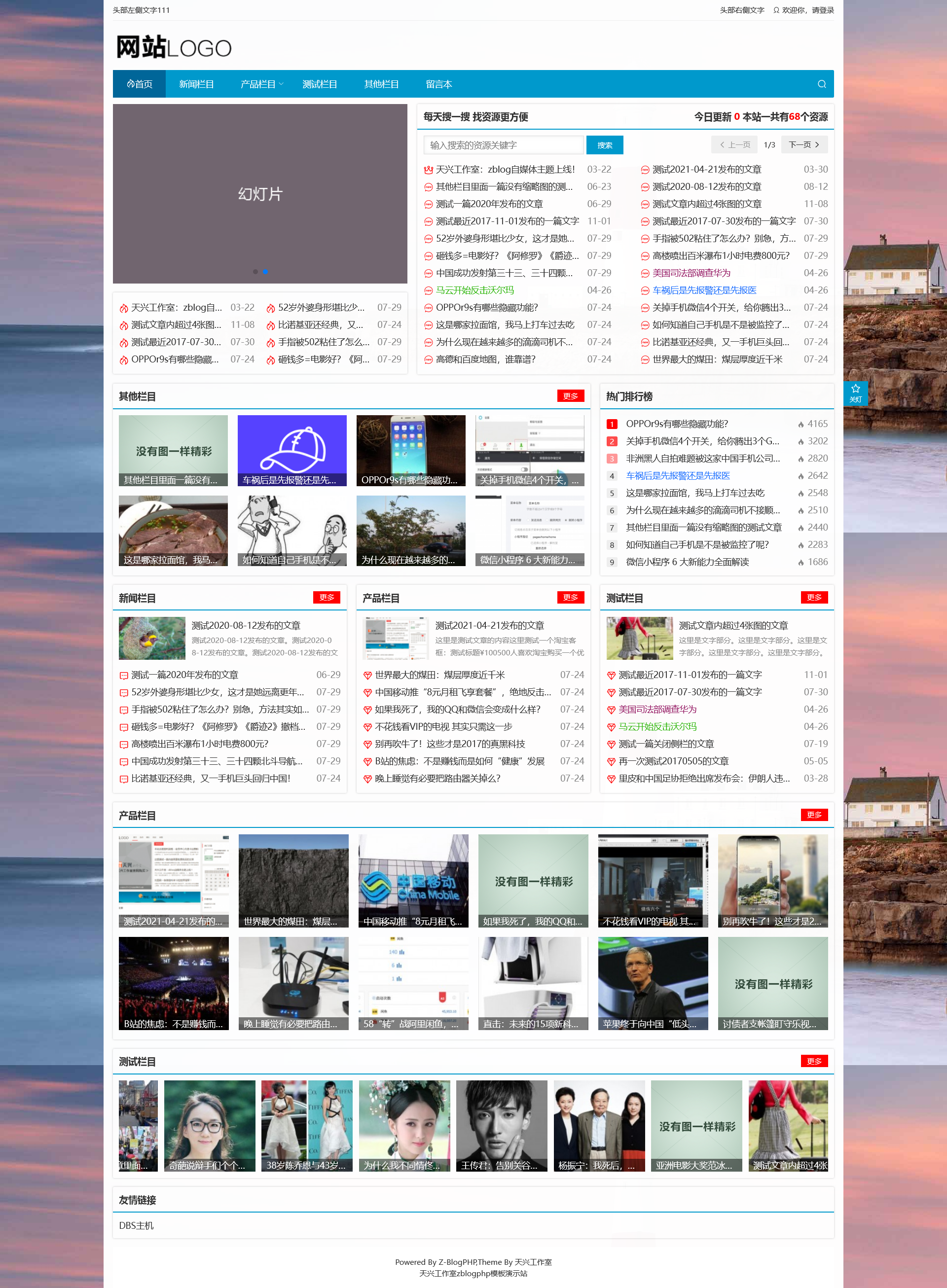Open the 留言本 navigation menu item

pyautogui.click(x=438, y=84)
